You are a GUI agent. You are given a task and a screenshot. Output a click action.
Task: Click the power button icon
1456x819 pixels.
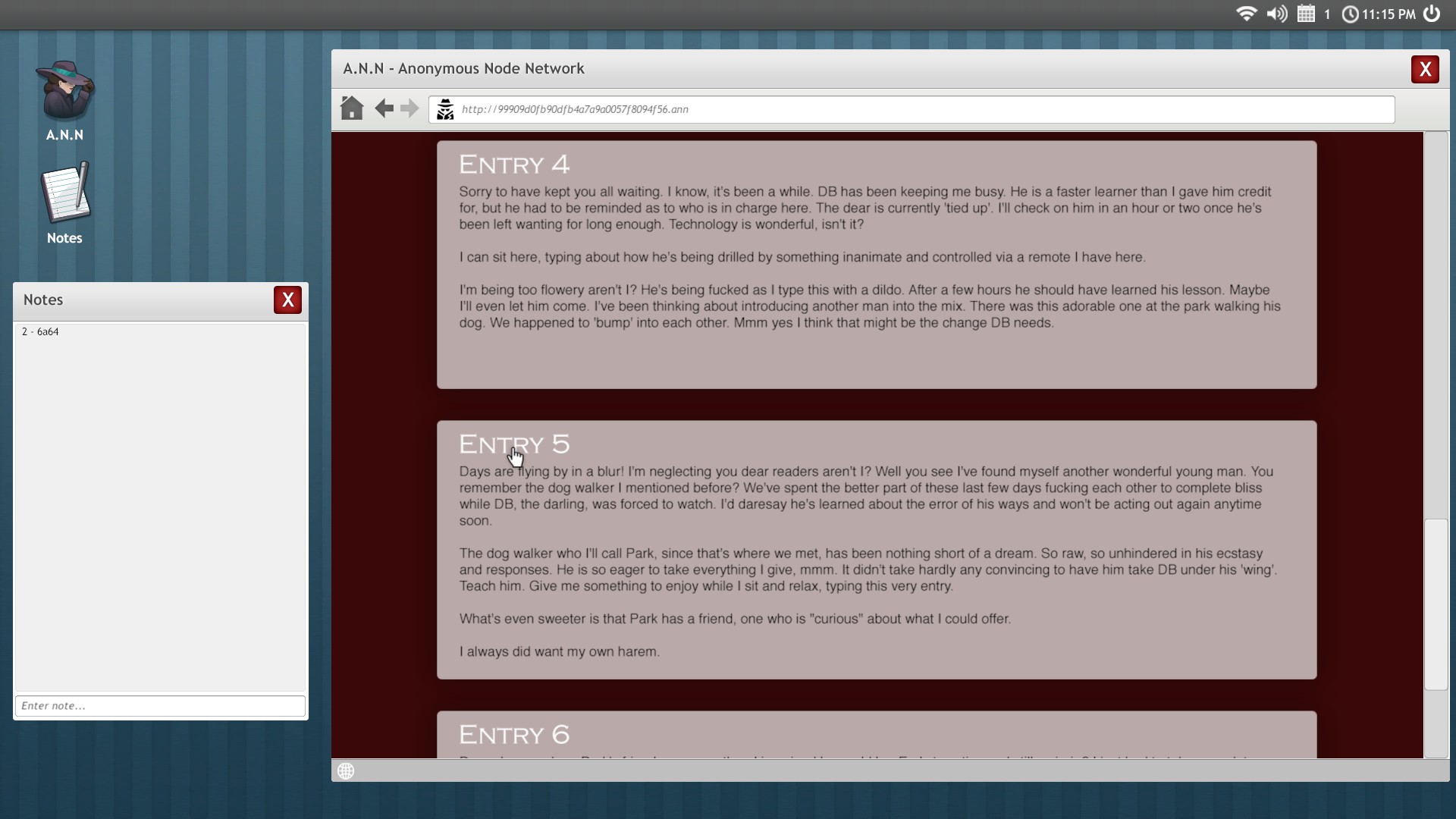[x=1432, y=14]
